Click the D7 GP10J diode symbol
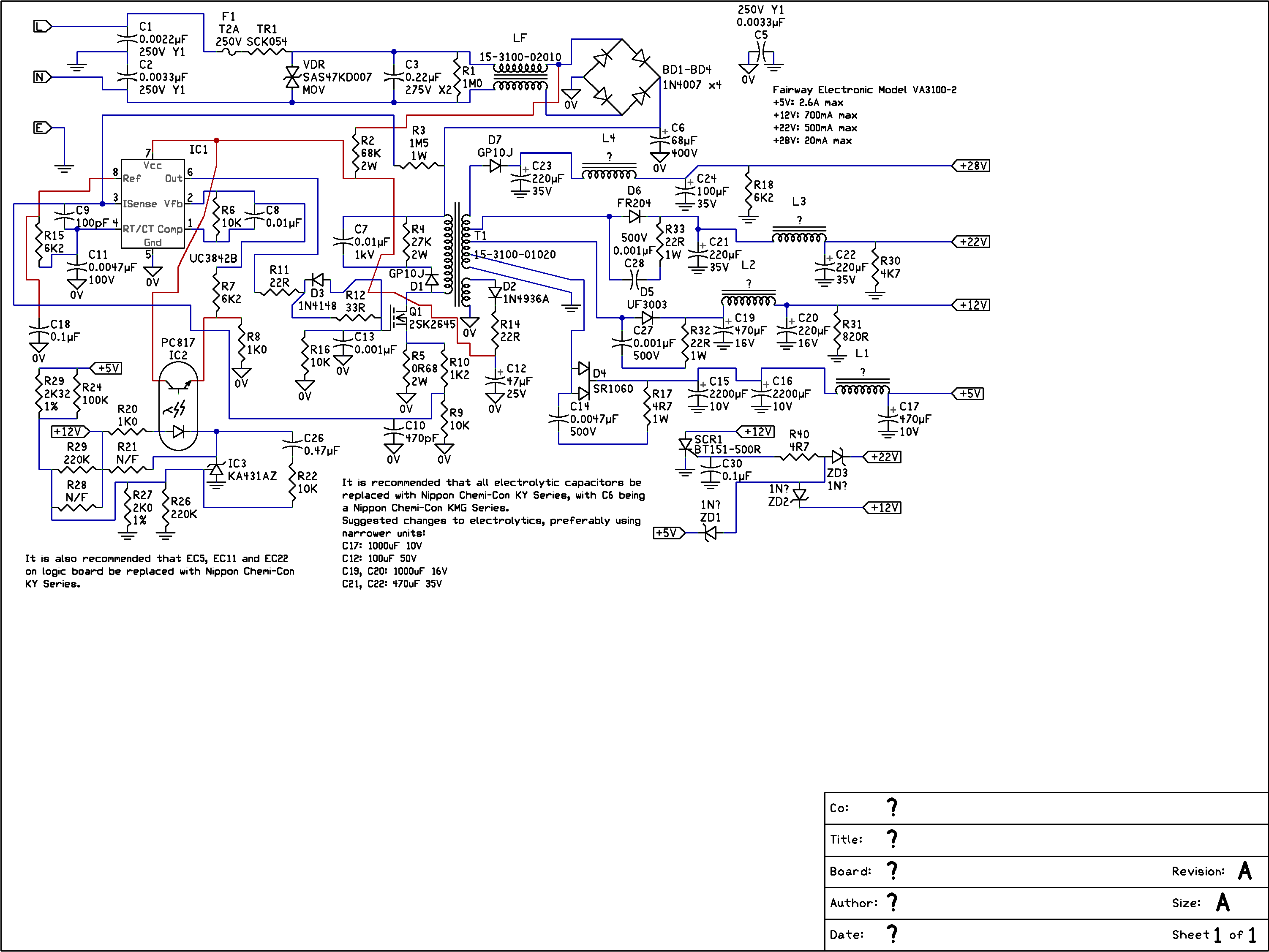 [495, 166]
